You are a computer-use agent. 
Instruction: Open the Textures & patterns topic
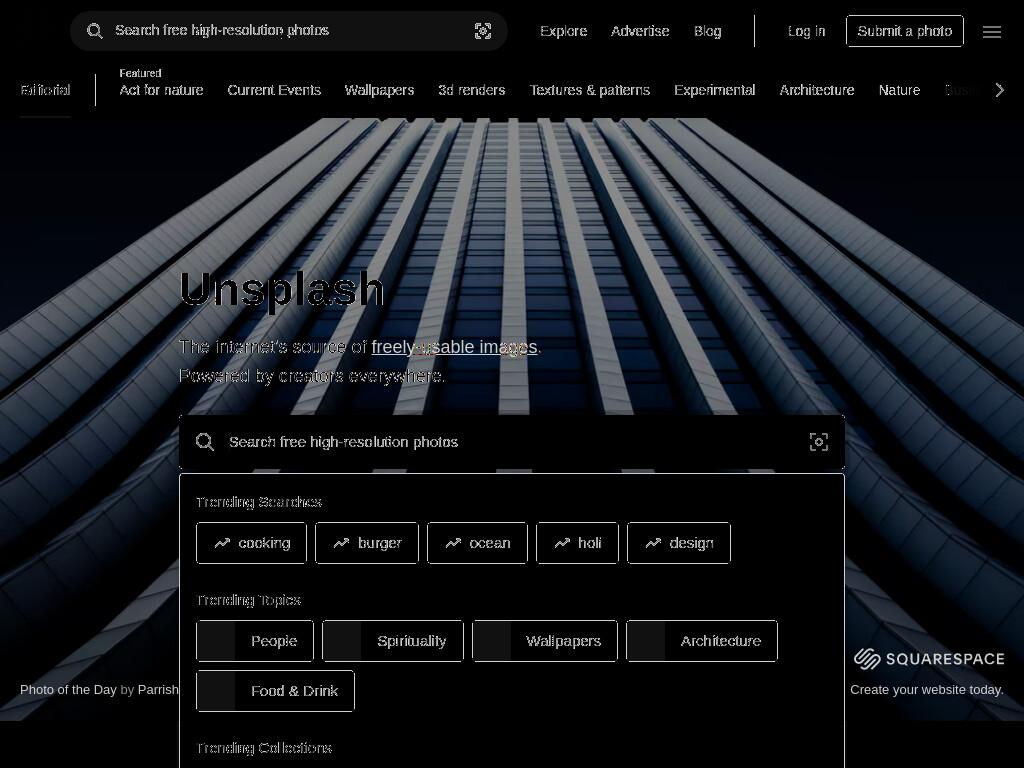point(590,90)
